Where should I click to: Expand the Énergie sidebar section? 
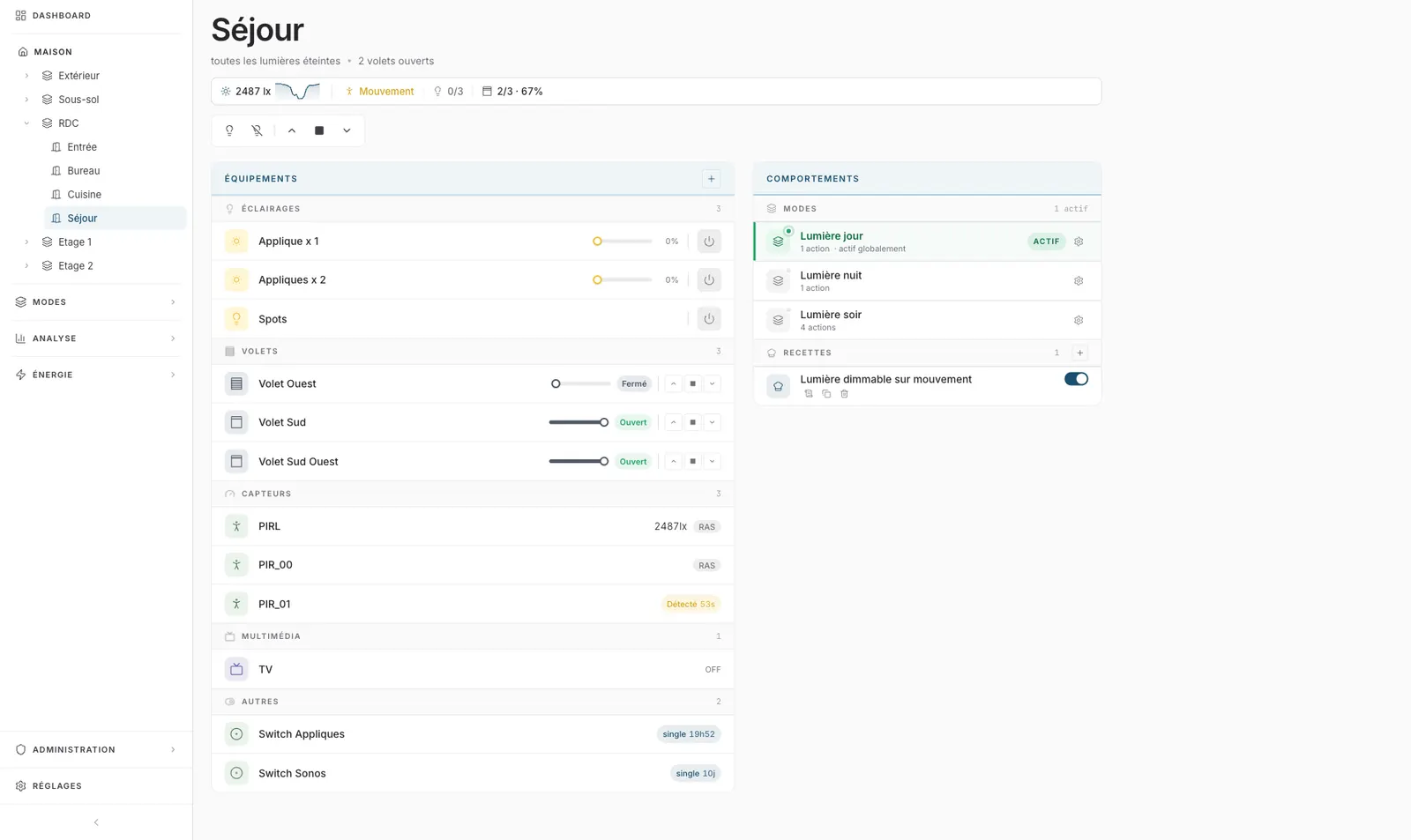(96, 375)
